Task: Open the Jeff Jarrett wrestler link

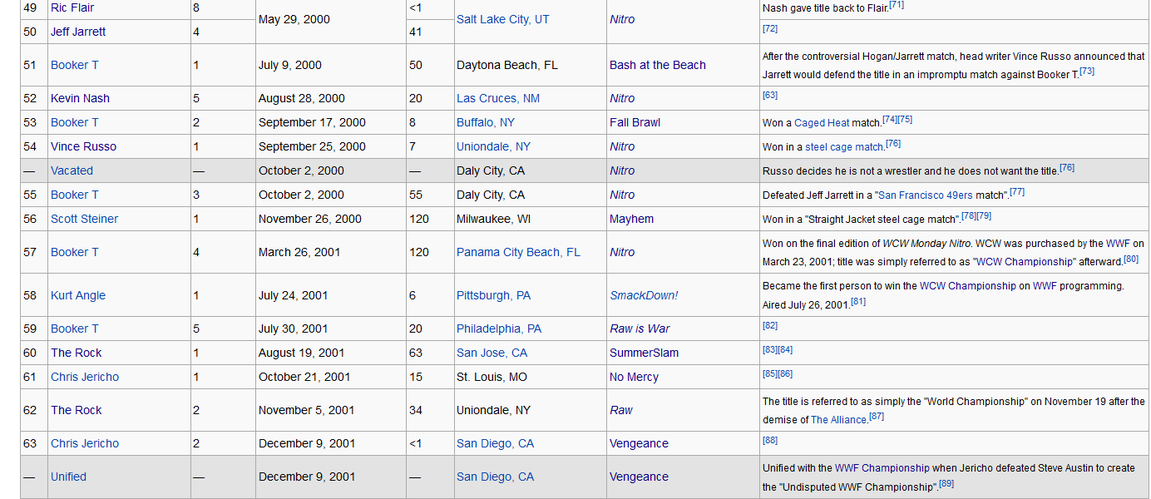Action: 79,32
